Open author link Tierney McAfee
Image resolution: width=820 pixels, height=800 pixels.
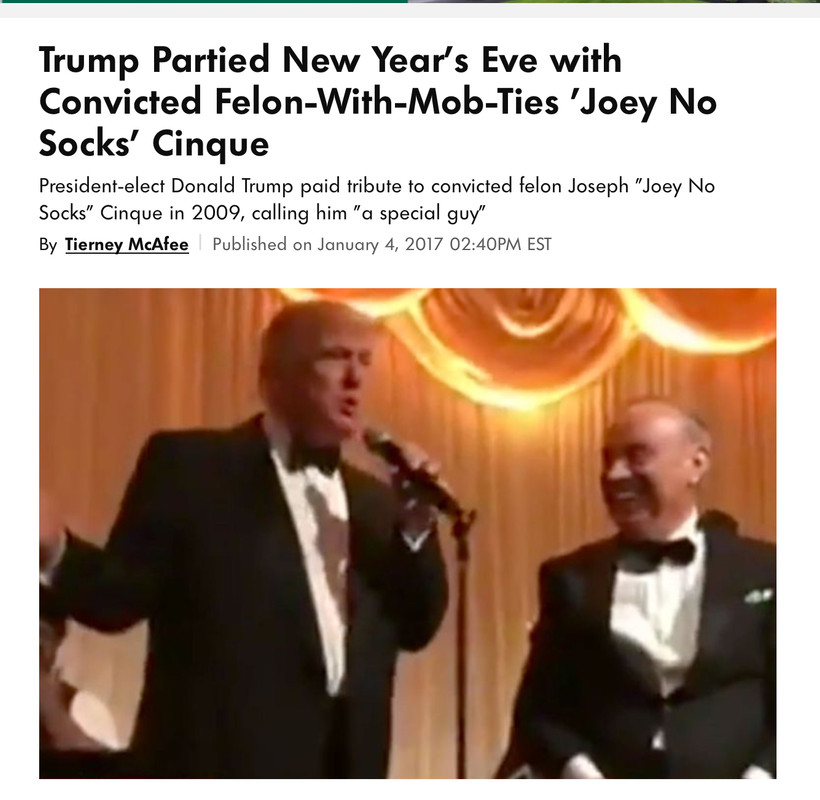tap(127, 245)
